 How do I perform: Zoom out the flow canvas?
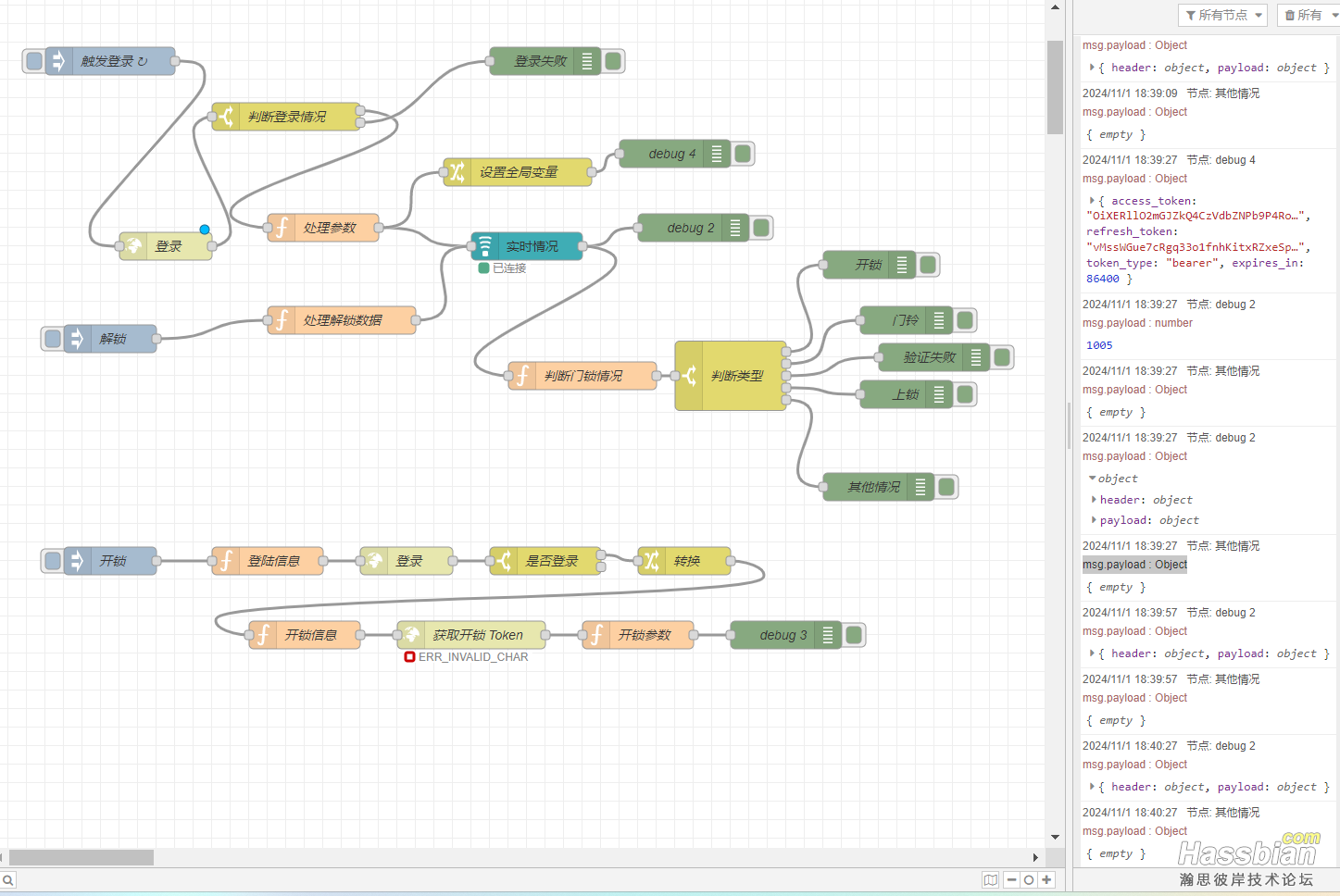(1012, 880)
